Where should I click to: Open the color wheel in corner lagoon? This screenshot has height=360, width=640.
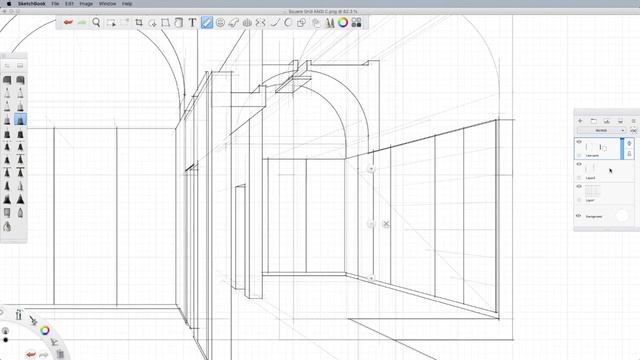coord(45,330)
